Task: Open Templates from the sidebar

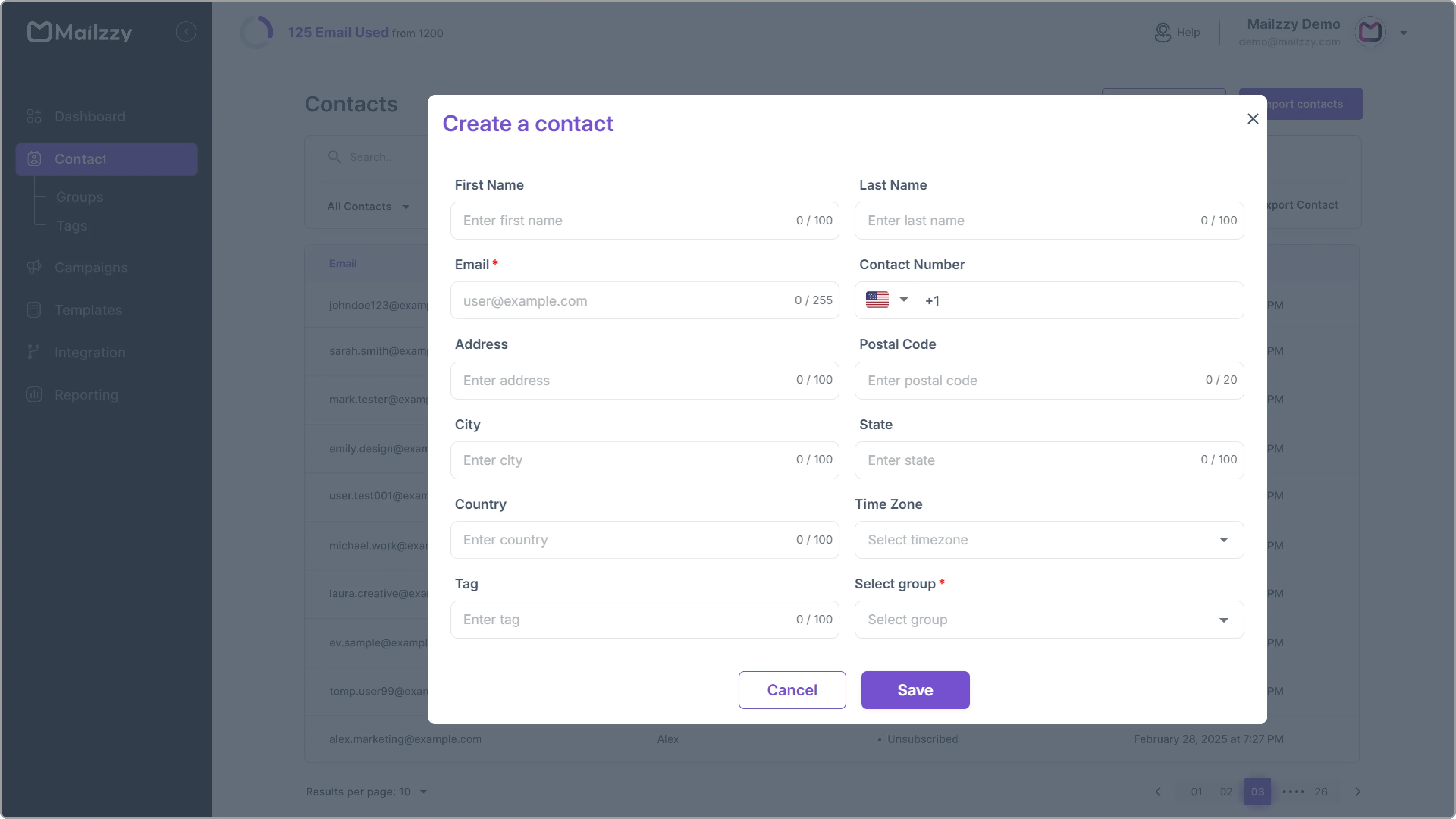Action: point(88,310)
